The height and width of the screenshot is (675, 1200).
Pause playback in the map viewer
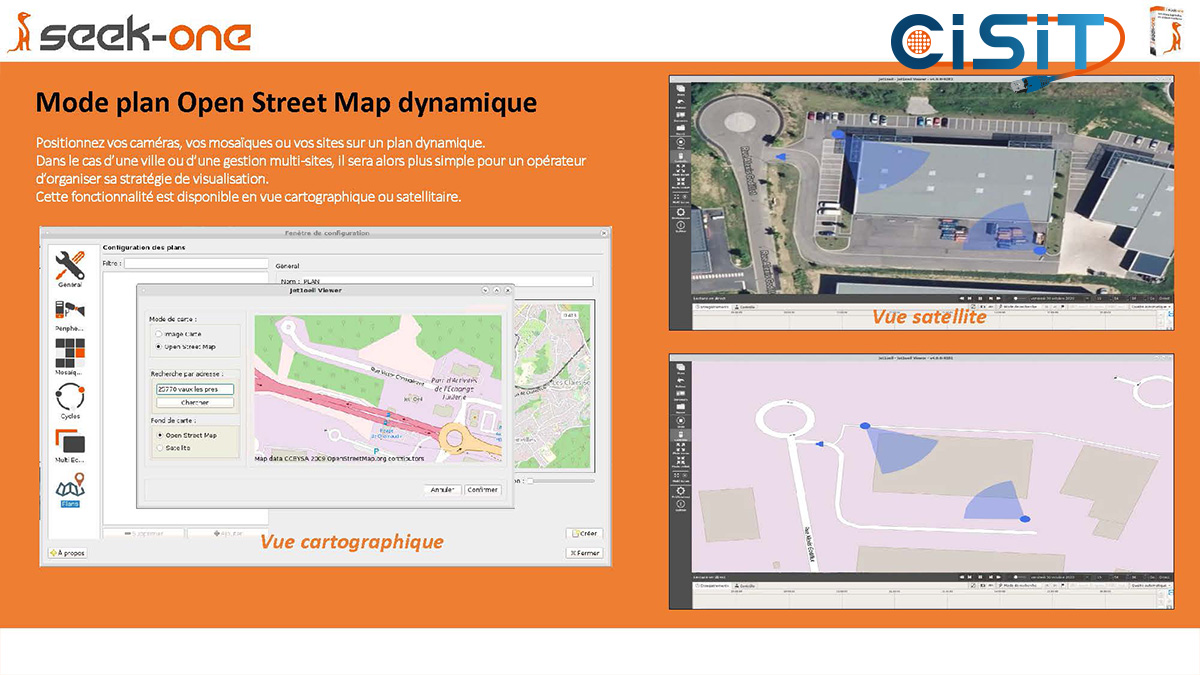(x=980, y=577)
